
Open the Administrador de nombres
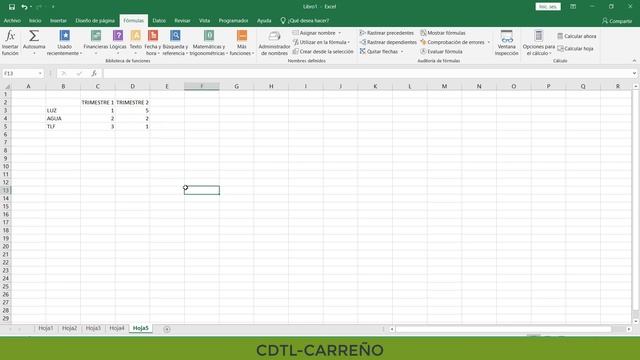tap(274, 42)
